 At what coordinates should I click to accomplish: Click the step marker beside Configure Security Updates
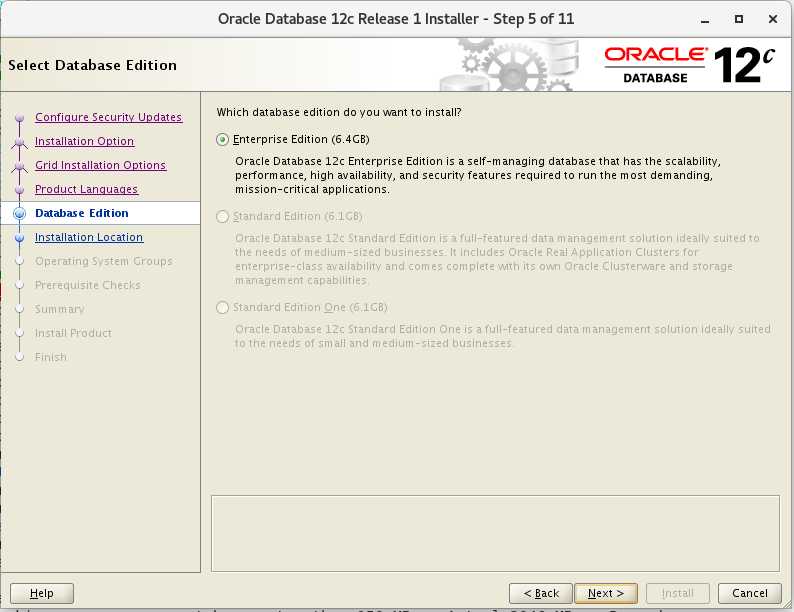click(19, 117)
